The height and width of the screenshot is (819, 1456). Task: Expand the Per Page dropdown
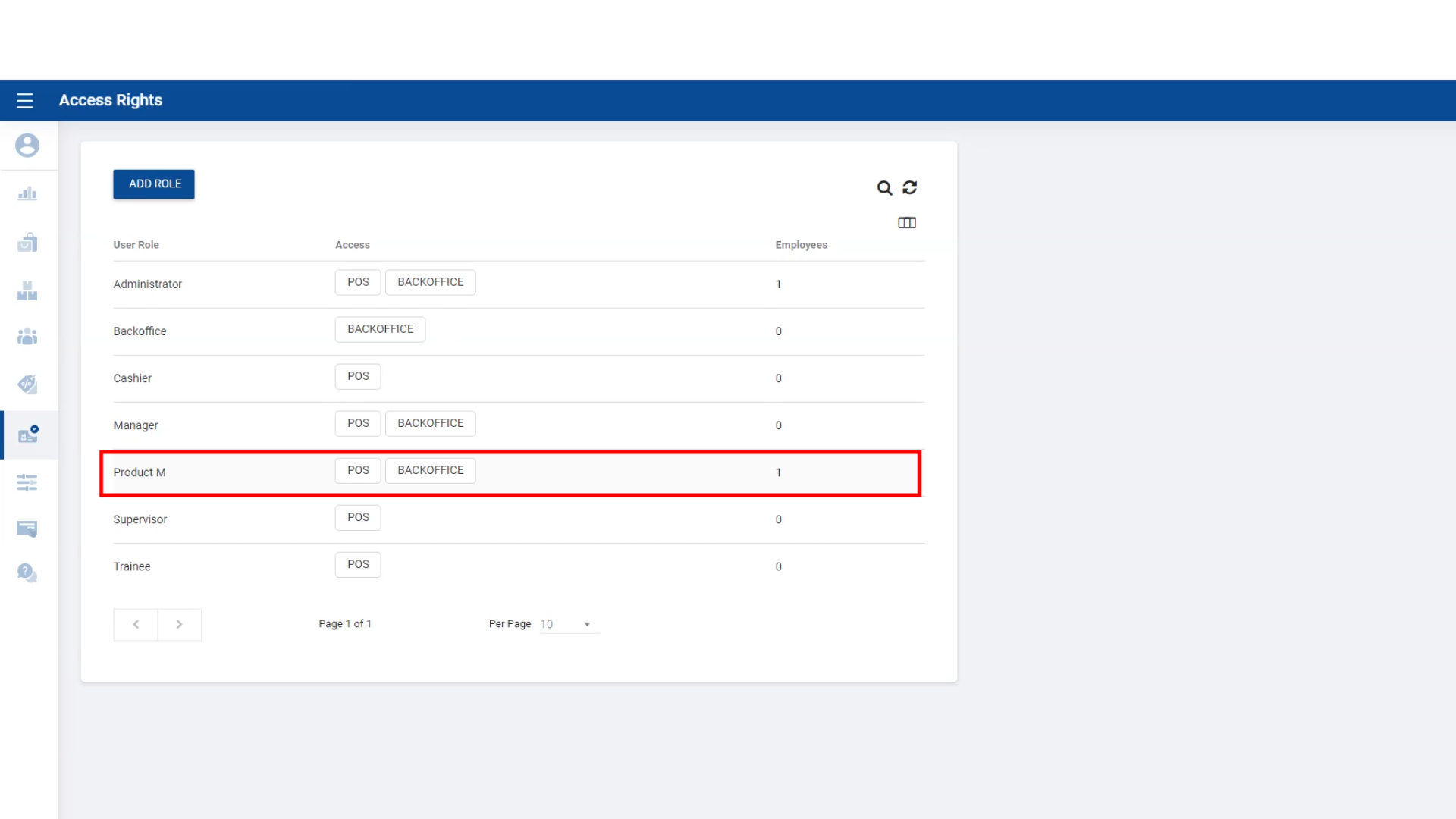(569, 624)
